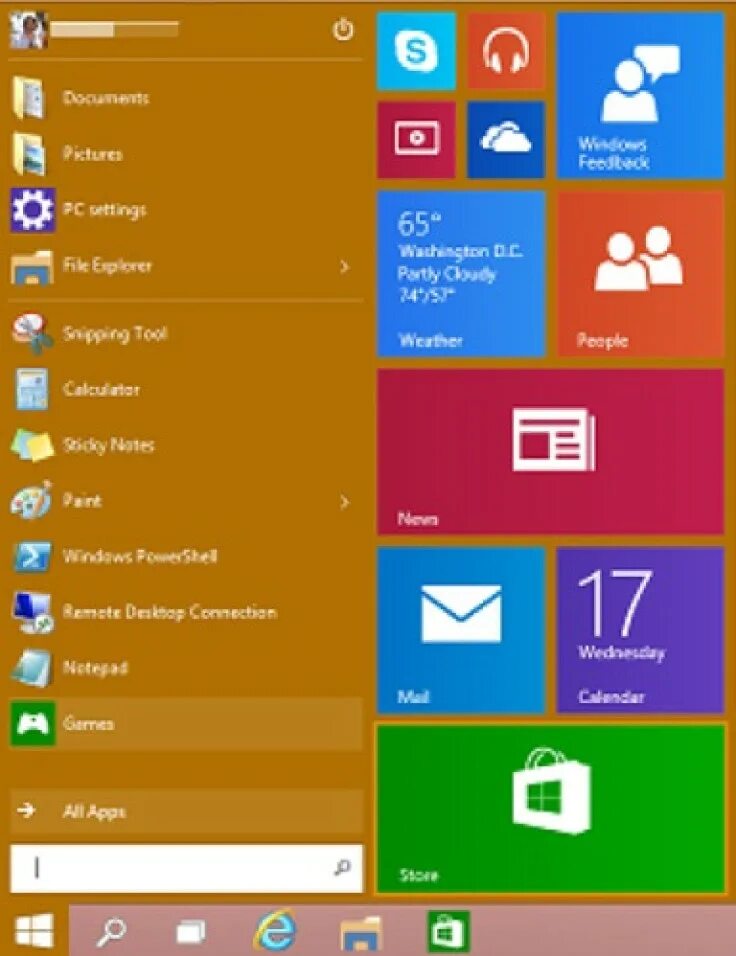This screenshot has height=956, width=736.
Task: Open the Mail tile
Action: pyautogui.click(x=461, y=630)
